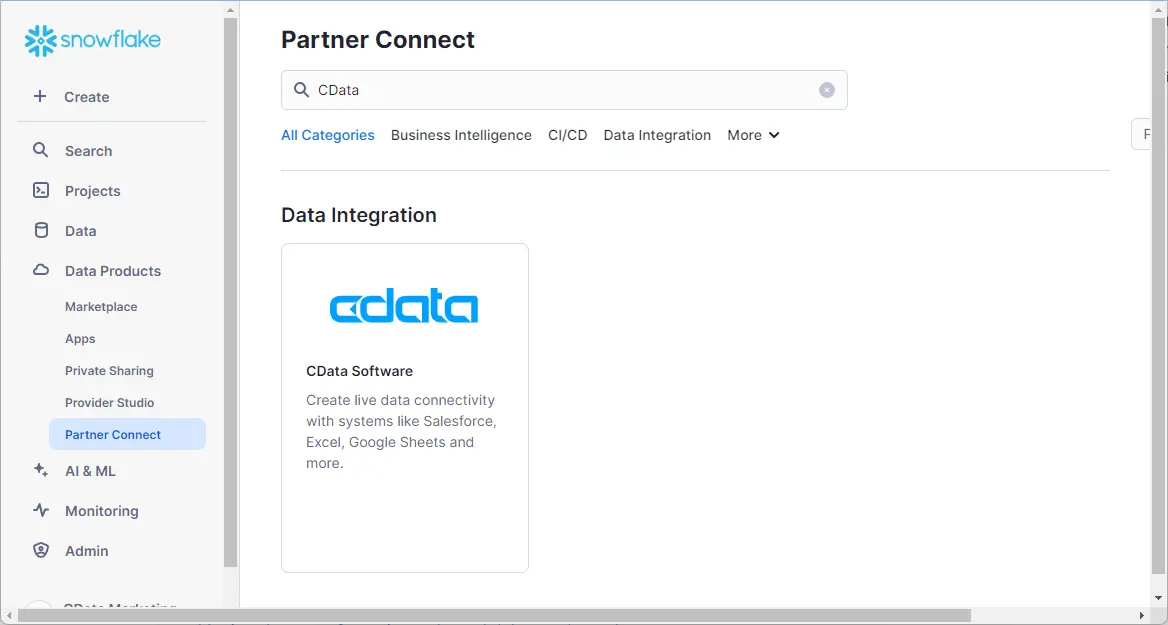The height and width of the screenshot is (625, 1168).
Task: Filter by Data Integration category
Action: tap(657, 135)
